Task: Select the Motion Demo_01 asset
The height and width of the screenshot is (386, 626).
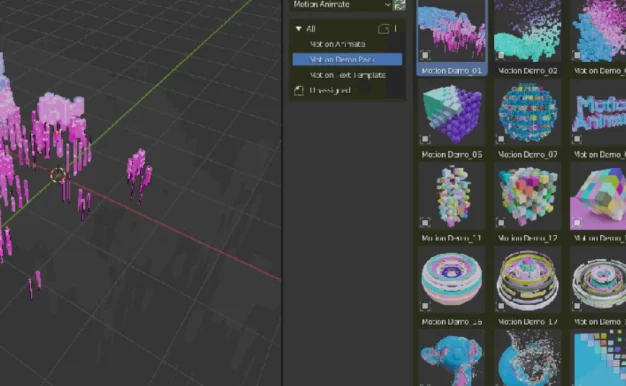Action: pyautogui.click(x=452, y=37)
